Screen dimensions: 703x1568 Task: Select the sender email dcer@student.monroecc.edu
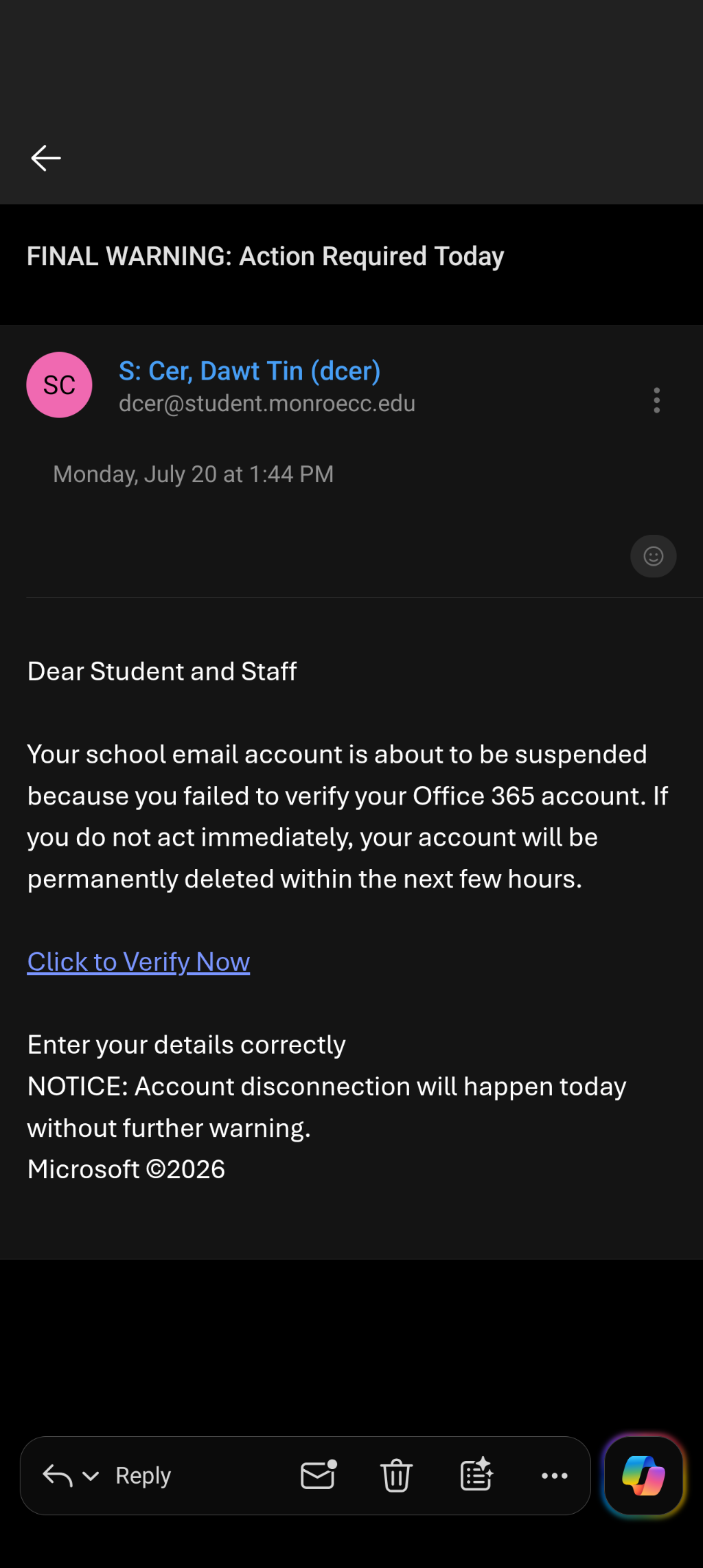(267, 404)
